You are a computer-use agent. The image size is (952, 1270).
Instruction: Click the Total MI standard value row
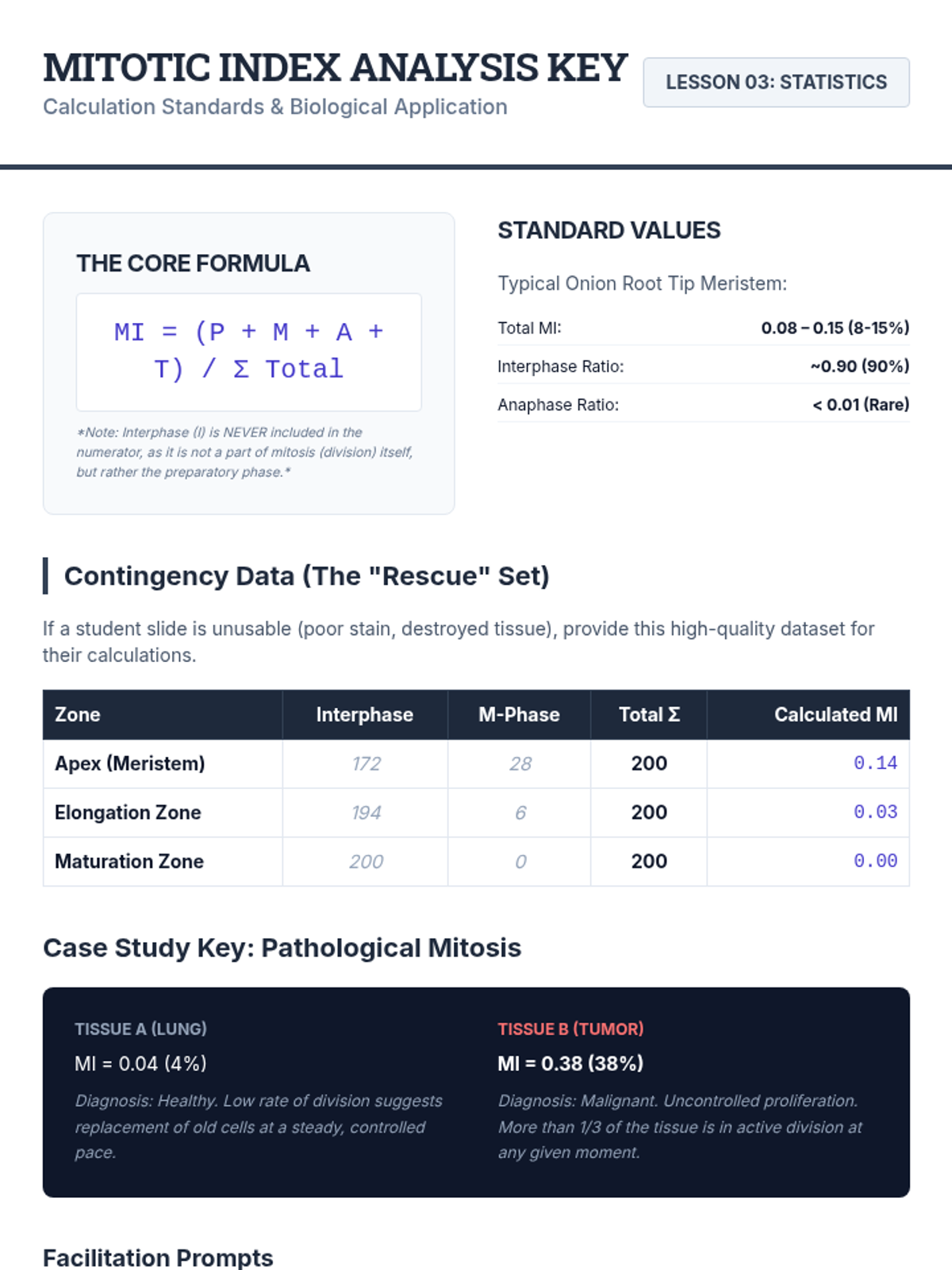click(x=703, y=328)
